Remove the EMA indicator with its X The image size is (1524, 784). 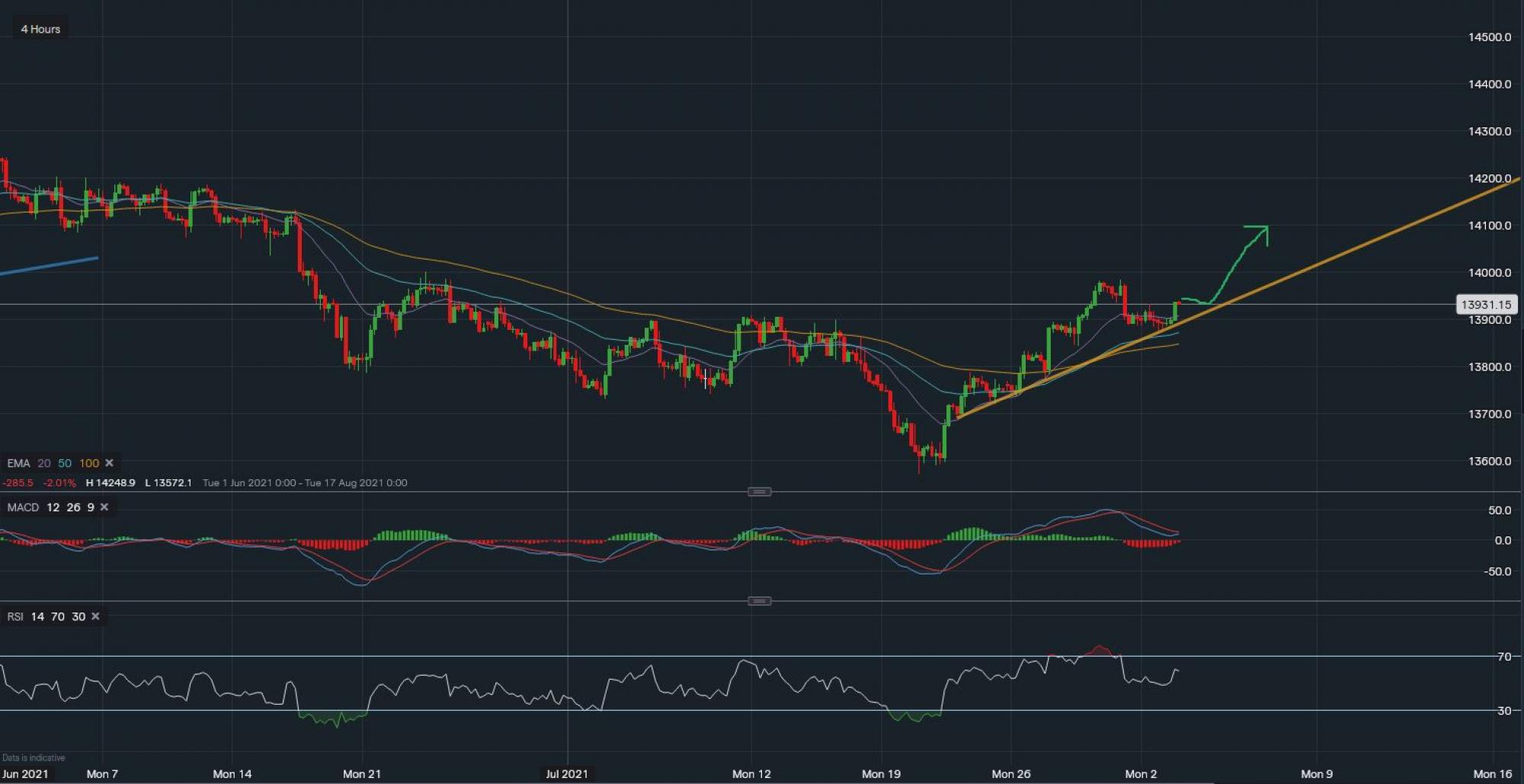(x=109, y=463)
